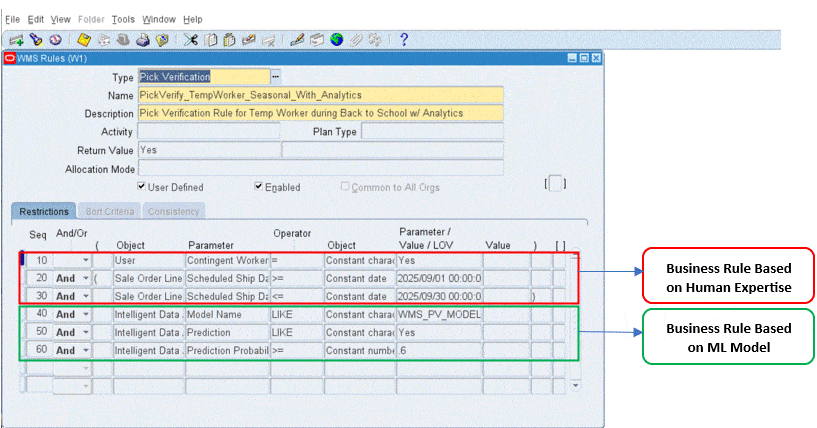Open the View menu
This screenshot has height=428, width=817.
(60, 19)
